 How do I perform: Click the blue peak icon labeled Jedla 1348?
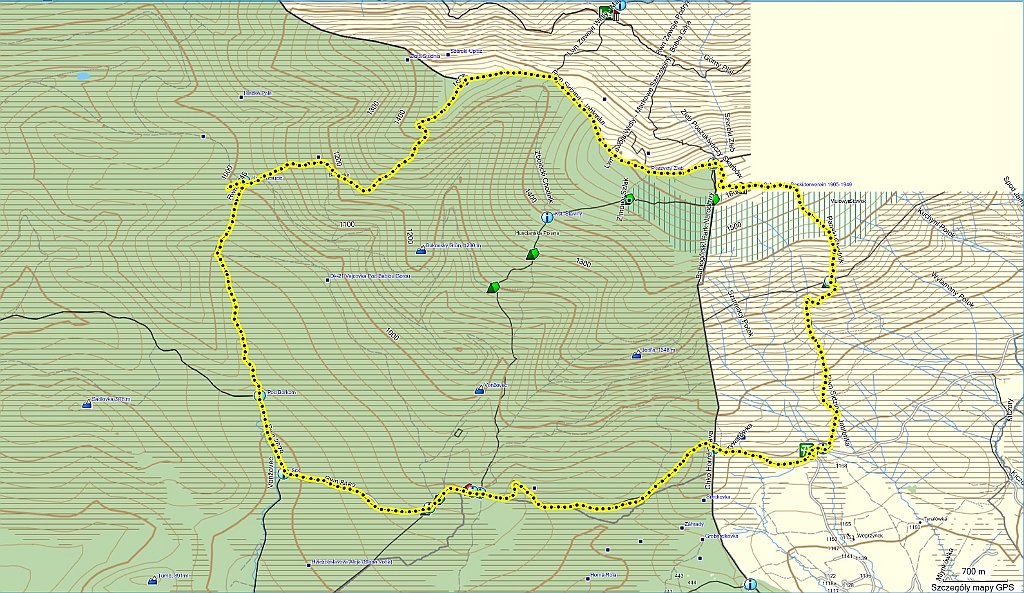pos(637,356)
